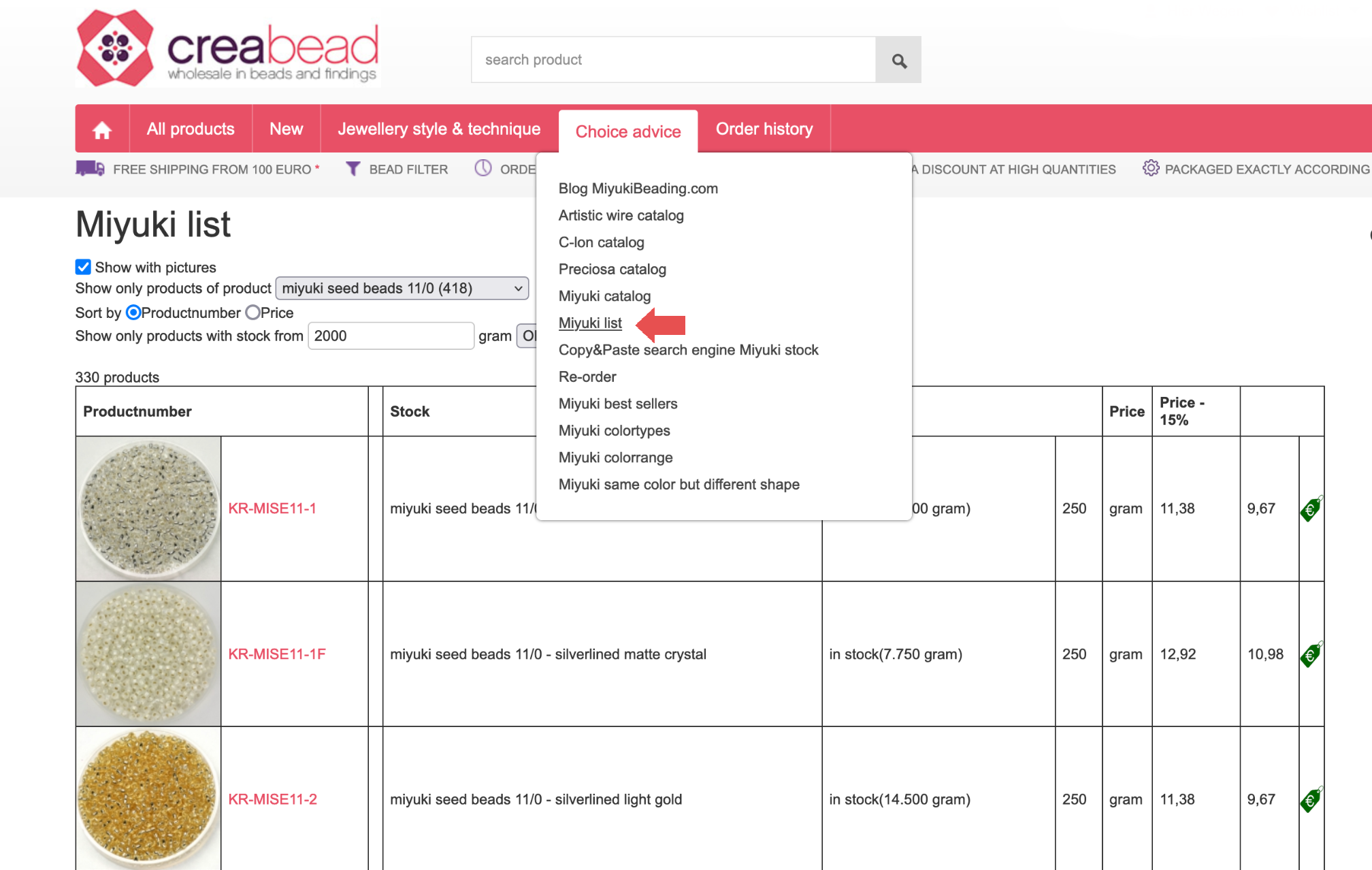Click the home icon in navigation bar
Screen dimensions: 1372x870
click(102, 129)
